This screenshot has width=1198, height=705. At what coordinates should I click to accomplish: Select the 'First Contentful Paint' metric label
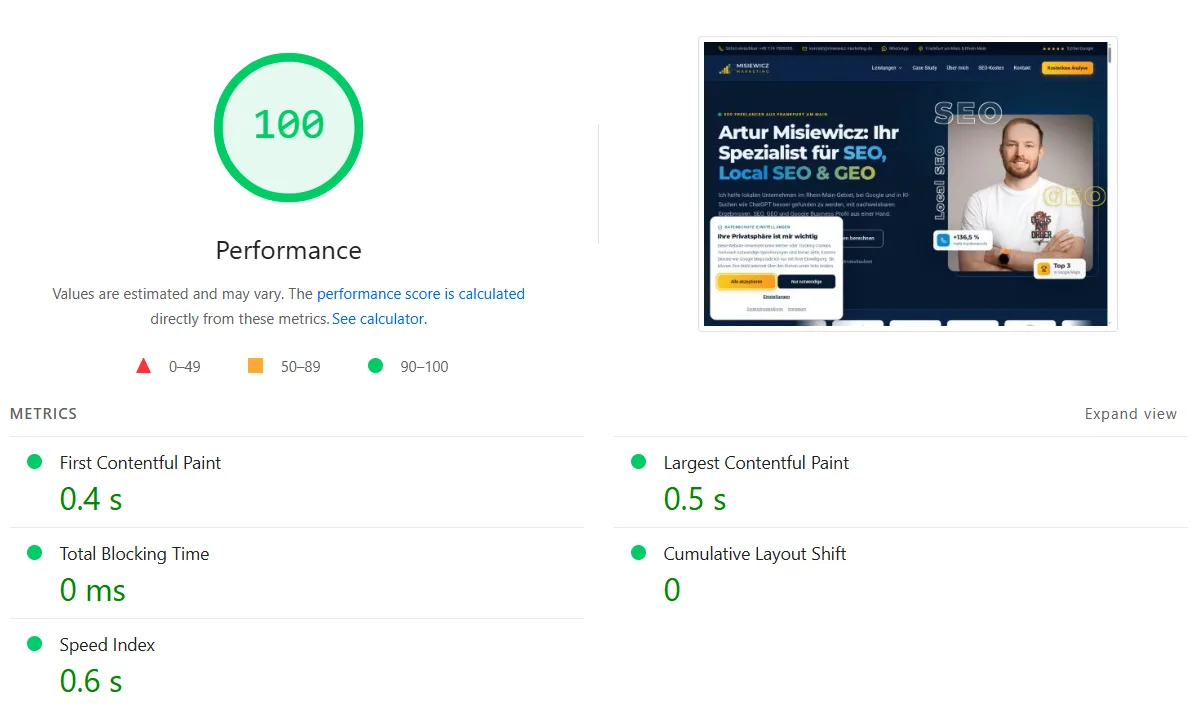(140, 463)
